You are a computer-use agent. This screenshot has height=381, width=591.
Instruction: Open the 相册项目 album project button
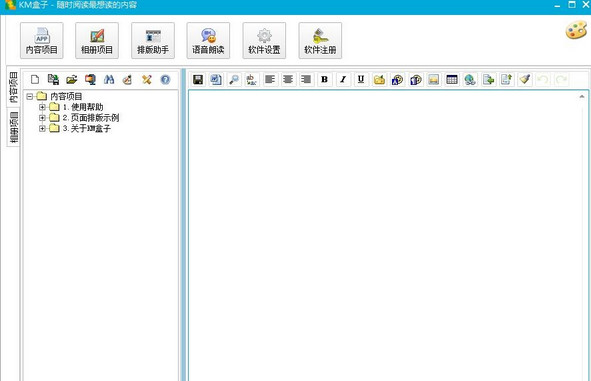coord(97,40)
